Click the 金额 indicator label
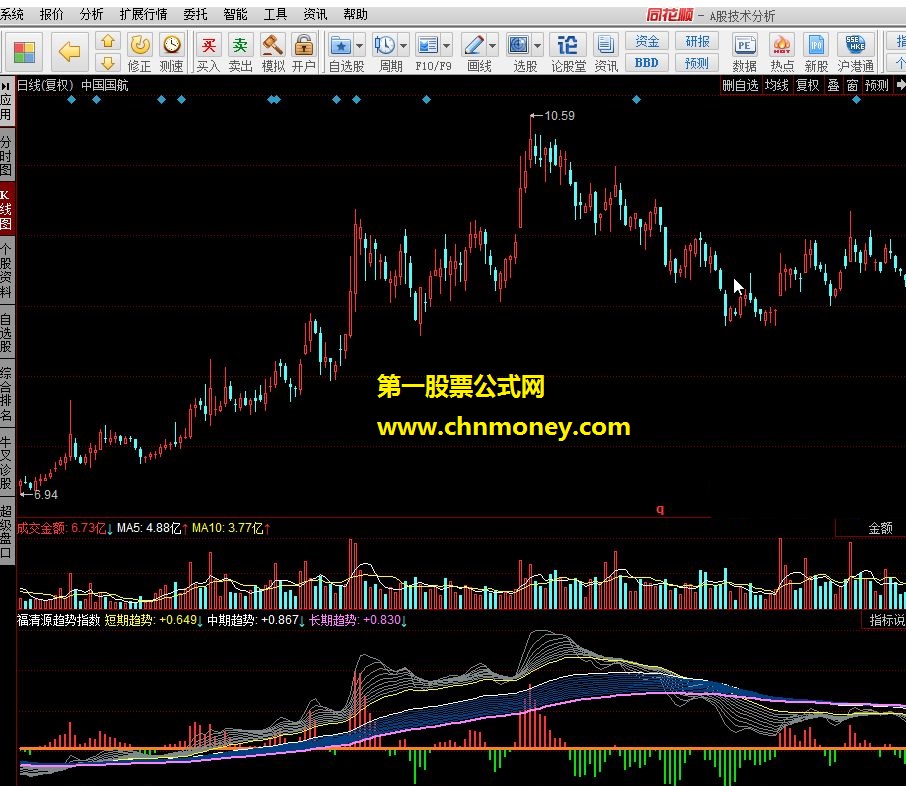The width and height of the screenshot is (906, 786). point(880,528)
